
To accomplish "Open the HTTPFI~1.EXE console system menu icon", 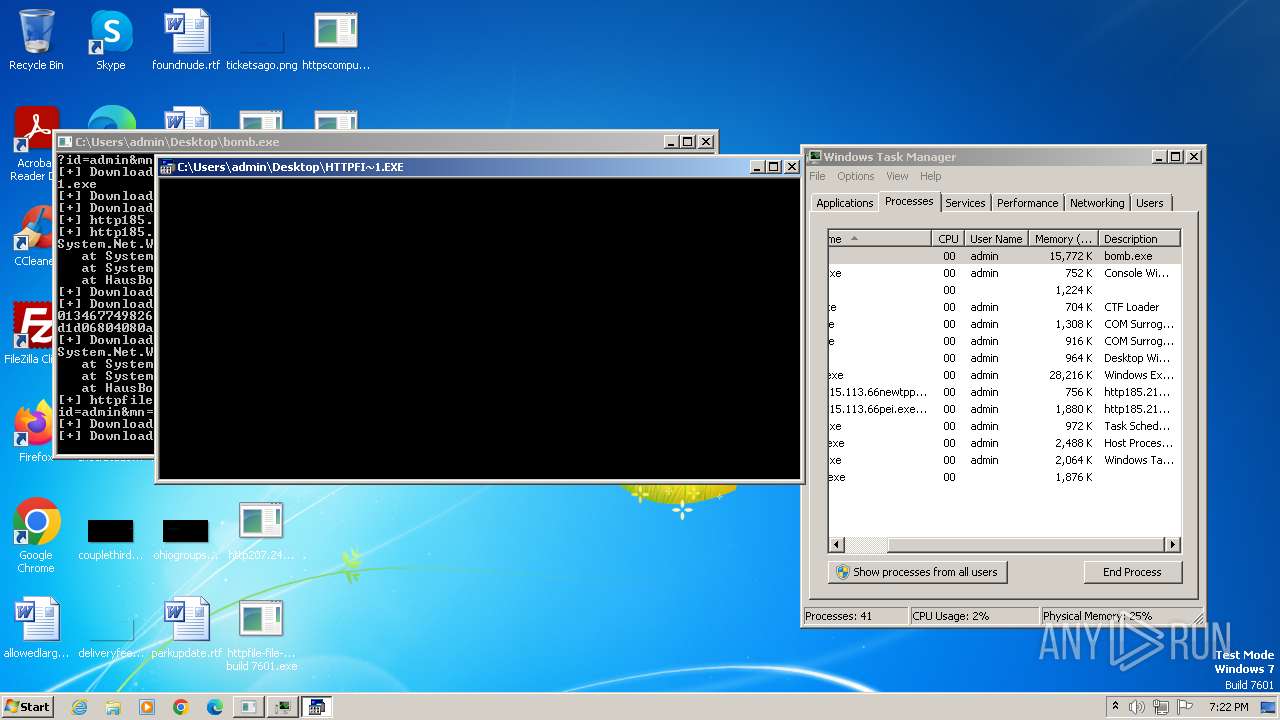I will point(167,167).
